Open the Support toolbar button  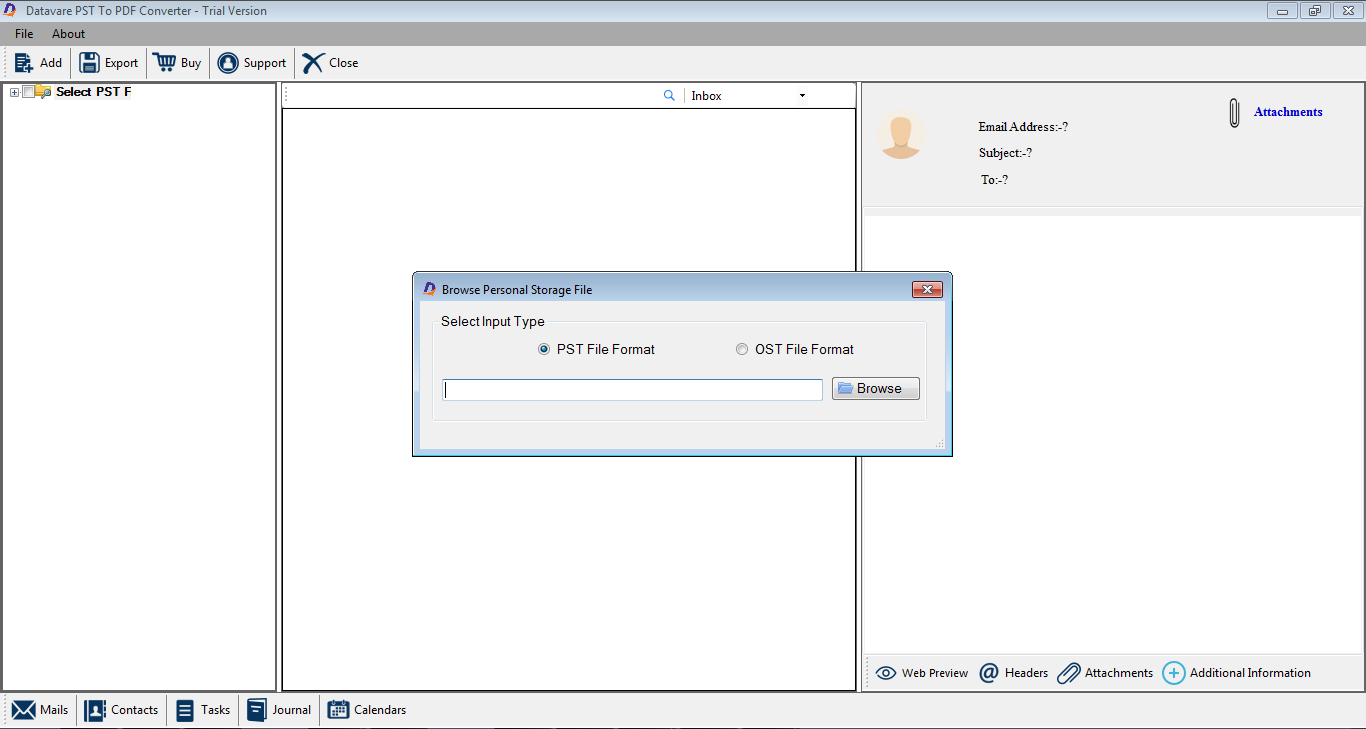pos(252,63)
